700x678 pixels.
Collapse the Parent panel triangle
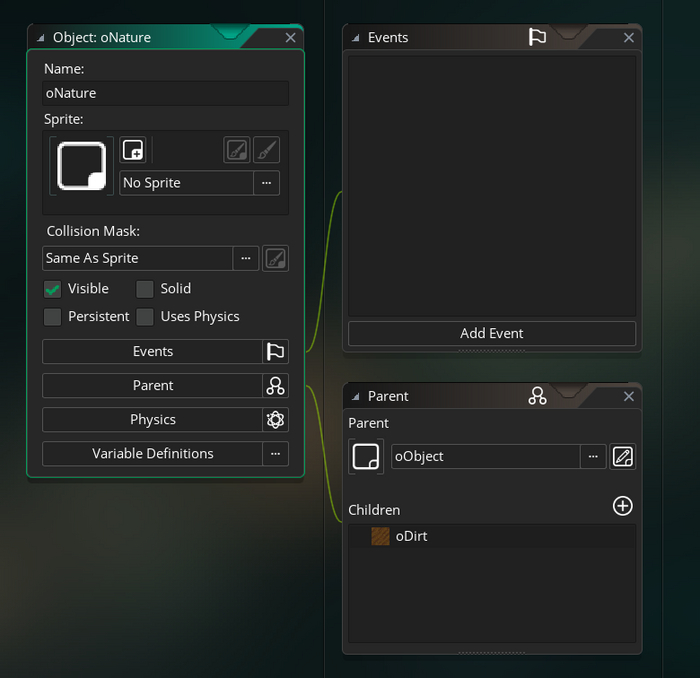[x=356, y=396]
